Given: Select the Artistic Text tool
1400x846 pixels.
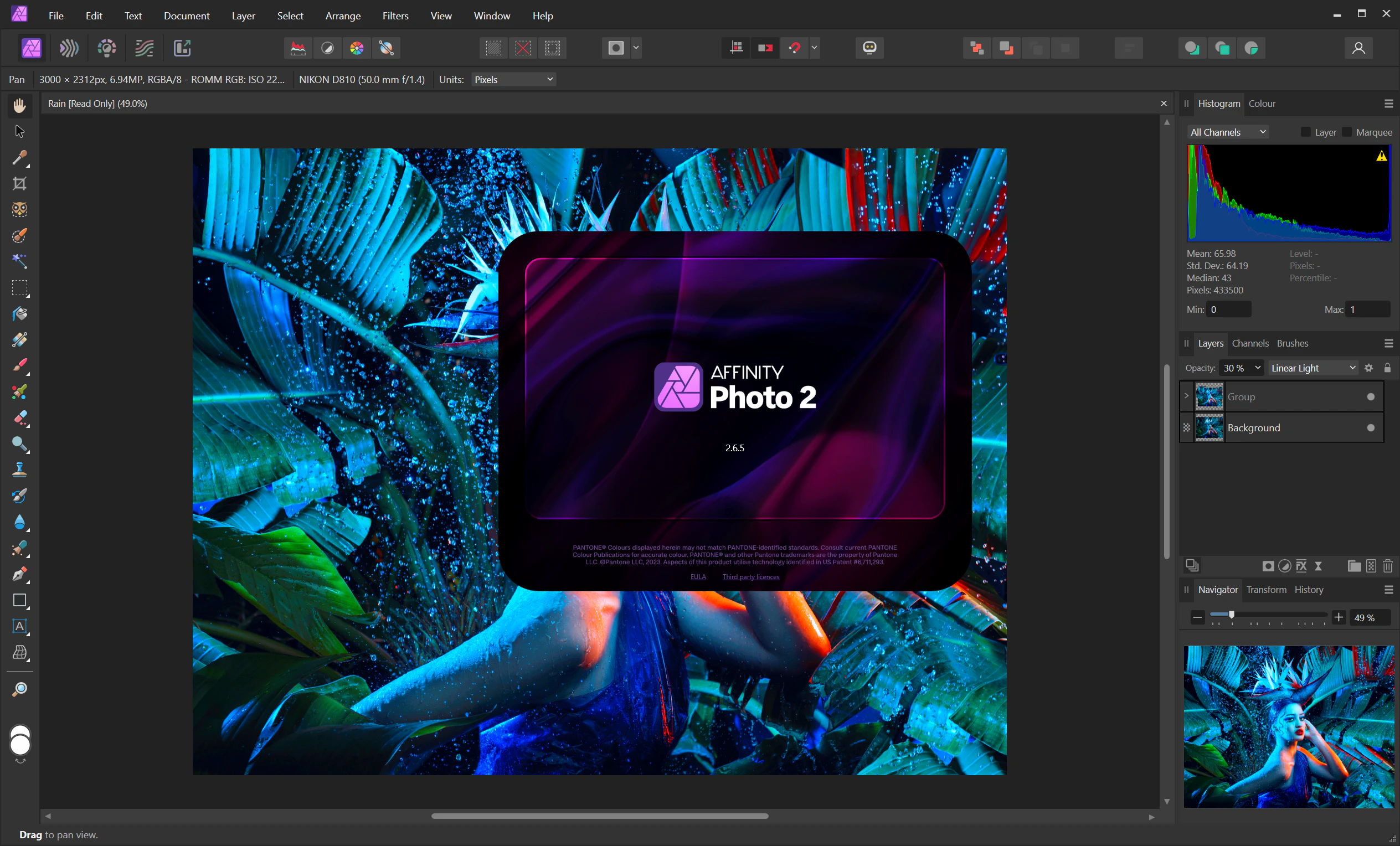Looking at the screenshot, I should click(19, 626).
